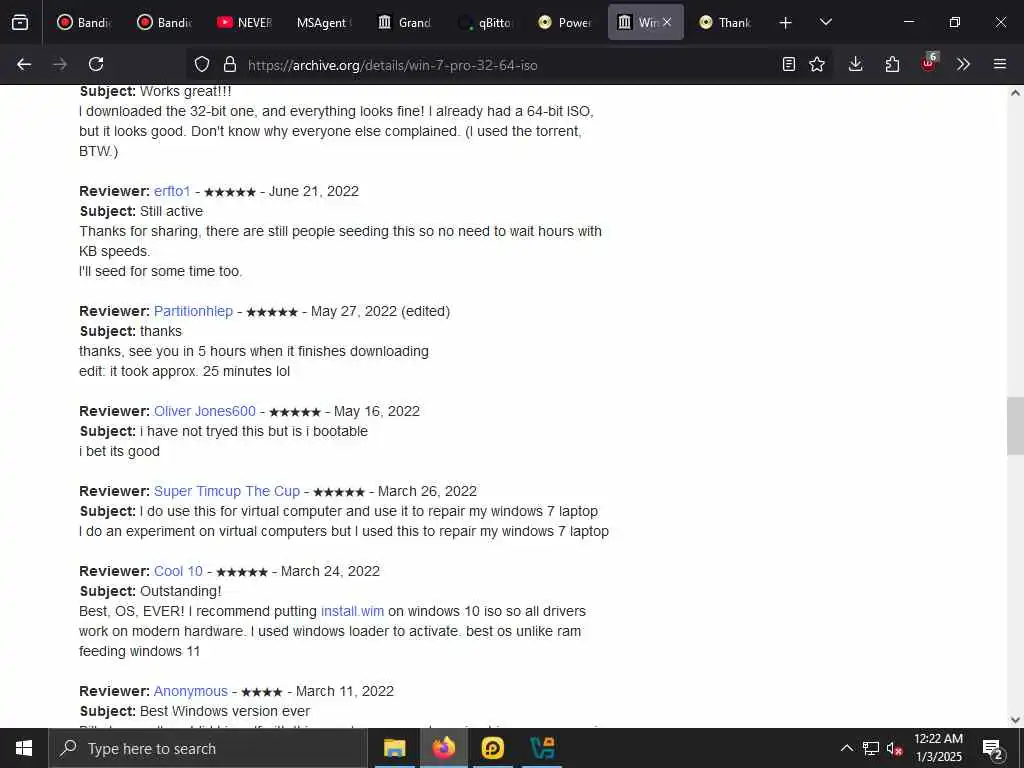1024x768 pixels.
Task: Click 'Outstanding!' subject text
Action: tap(180, 592)
